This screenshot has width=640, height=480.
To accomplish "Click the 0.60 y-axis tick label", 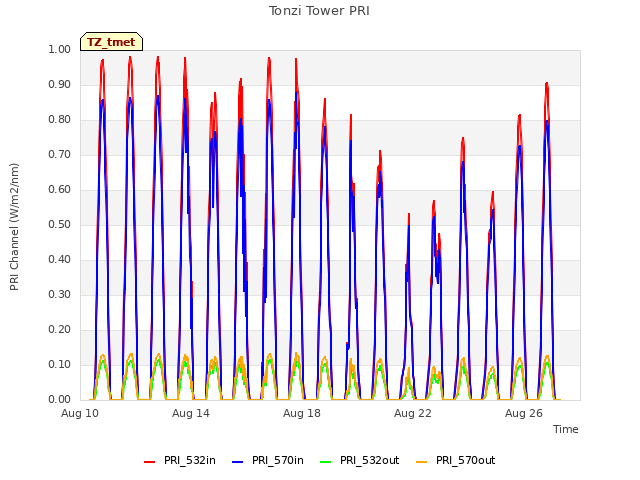I will click(60, 189).
